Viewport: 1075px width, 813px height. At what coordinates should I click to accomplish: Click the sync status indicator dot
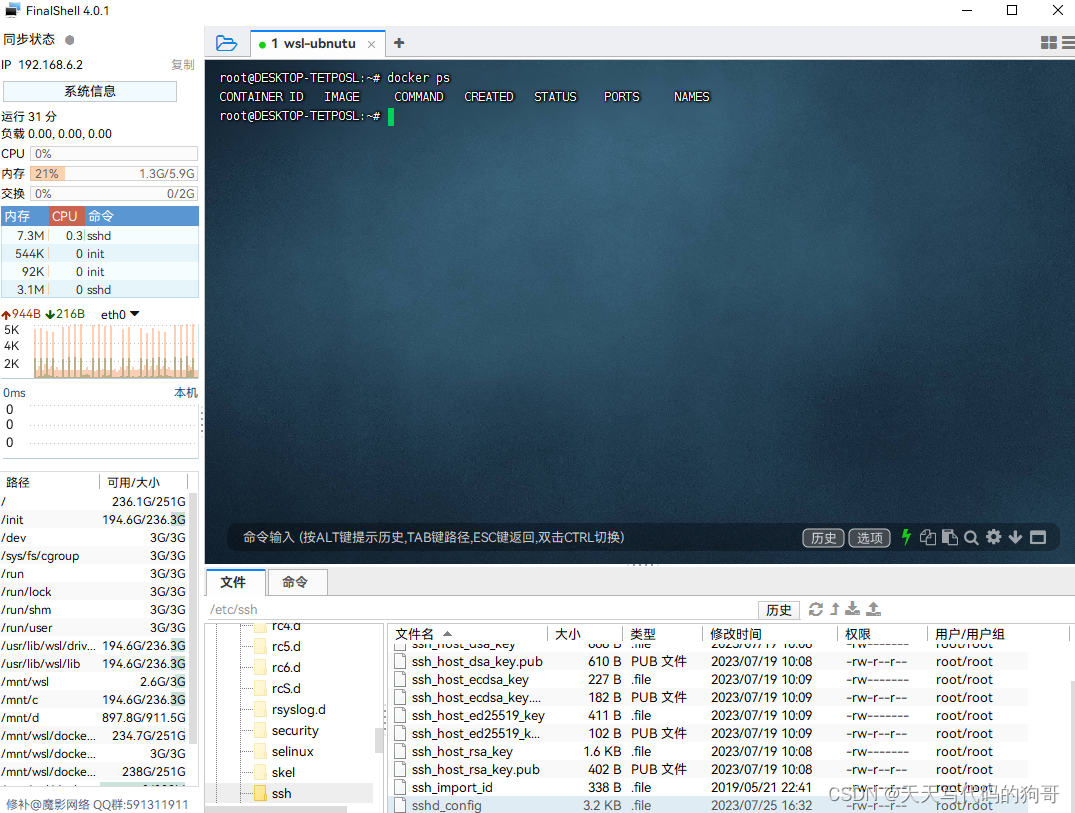tap(69, 40)
